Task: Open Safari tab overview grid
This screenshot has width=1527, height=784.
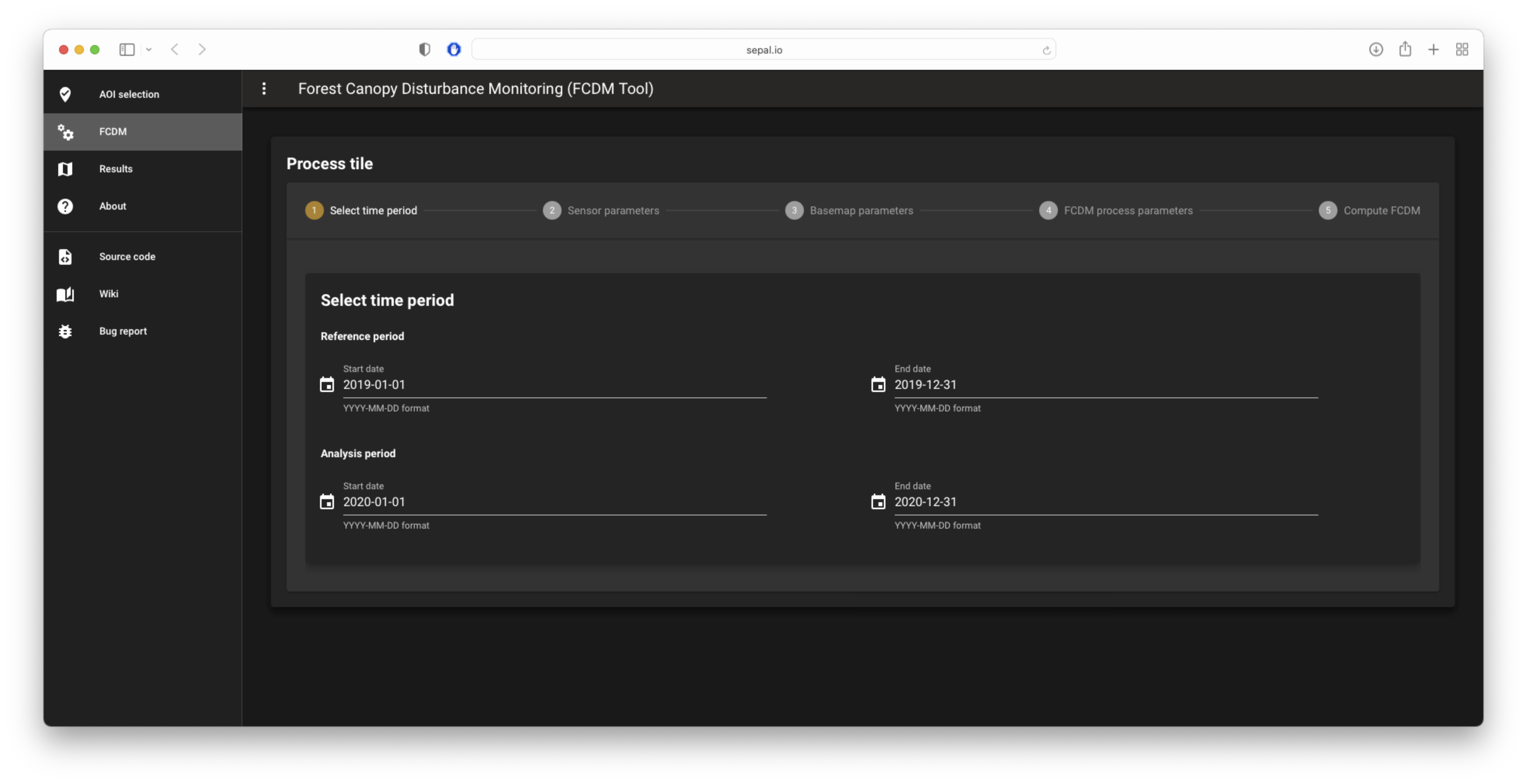Action: coord(1462,50)
